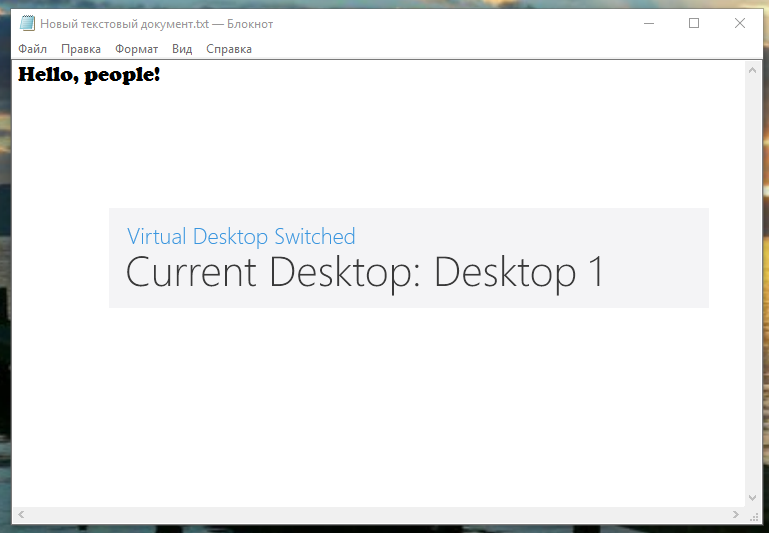This screenshot has height=533, width=769.
Task: Minimize the Блокнот window
Action: click(x=649, y=23)
